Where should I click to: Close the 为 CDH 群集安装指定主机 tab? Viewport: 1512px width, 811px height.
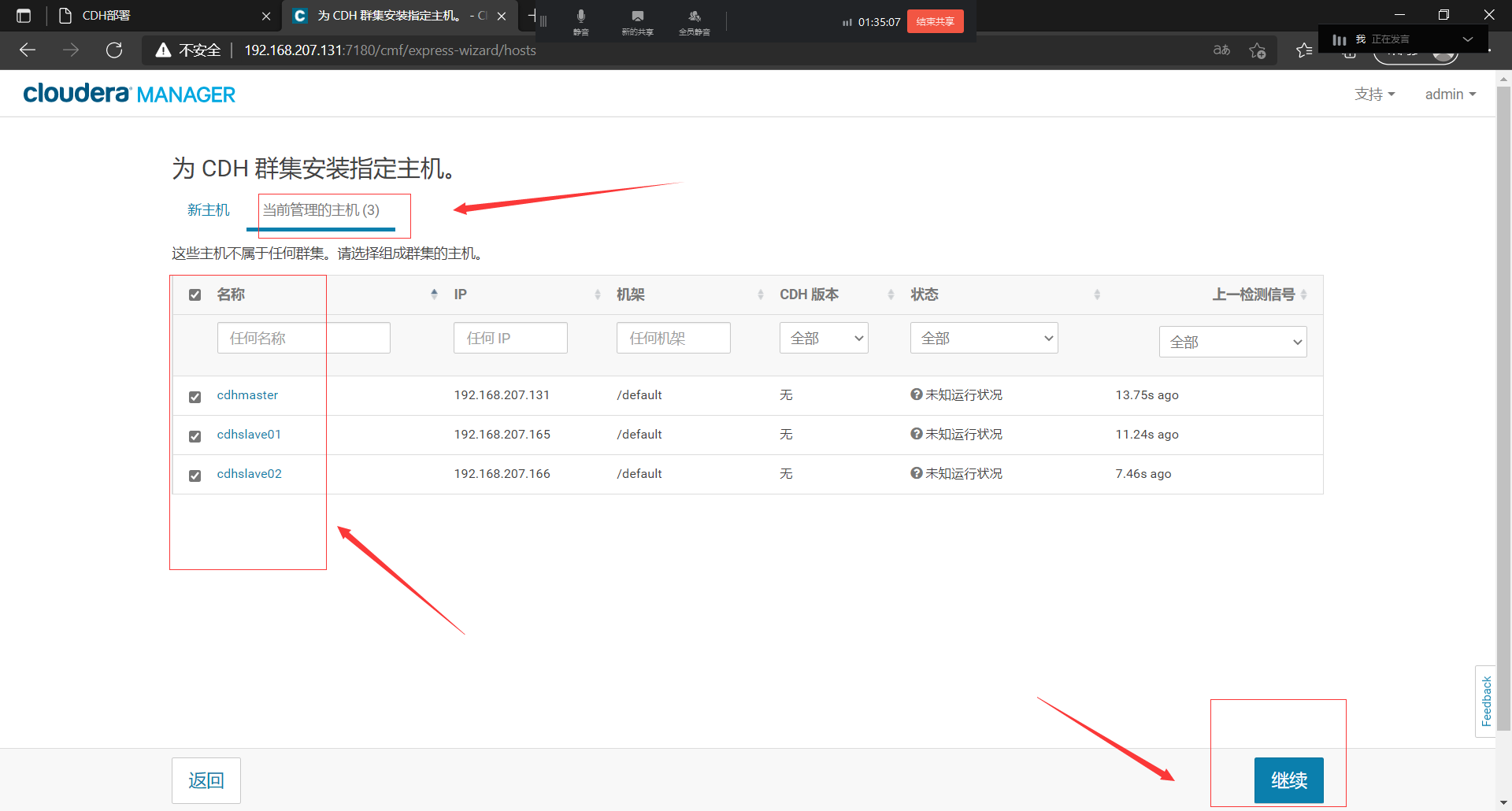[x=502, y=16]
